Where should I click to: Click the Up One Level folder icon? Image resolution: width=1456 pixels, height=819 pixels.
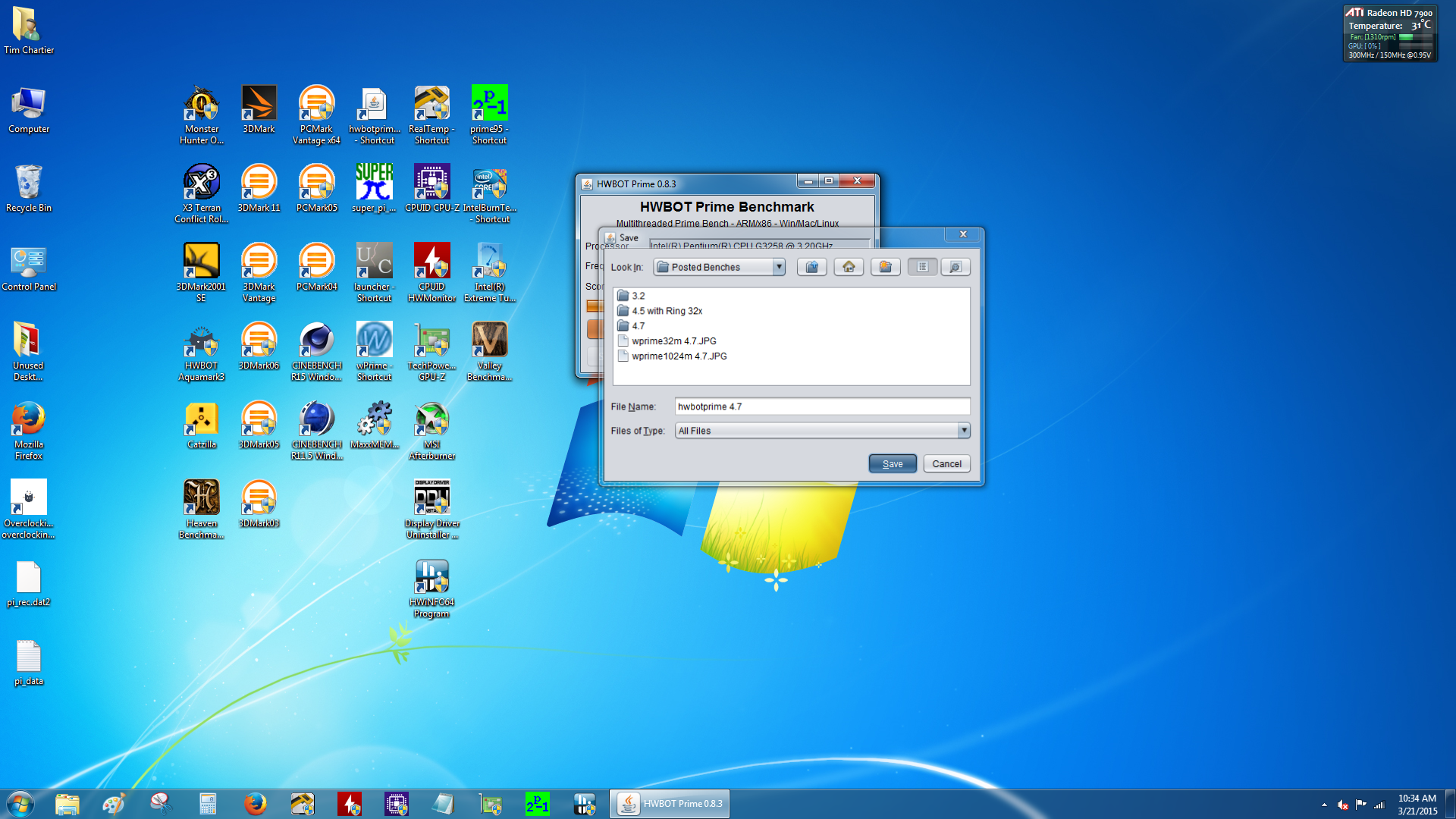click(x=811, y=267)
